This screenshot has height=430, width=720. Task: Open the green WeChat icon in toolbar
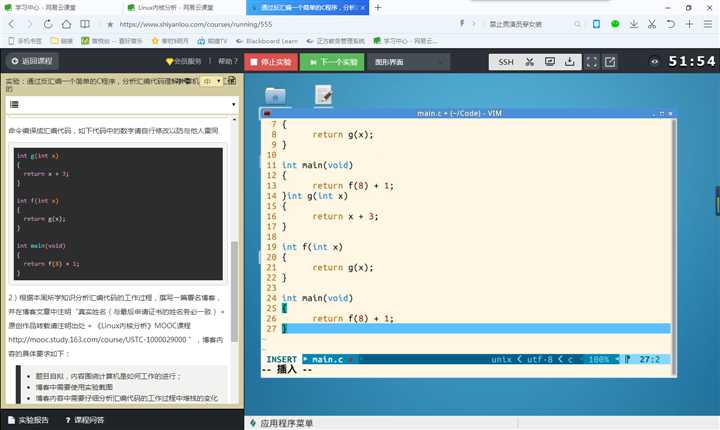(x=615, y=24)
